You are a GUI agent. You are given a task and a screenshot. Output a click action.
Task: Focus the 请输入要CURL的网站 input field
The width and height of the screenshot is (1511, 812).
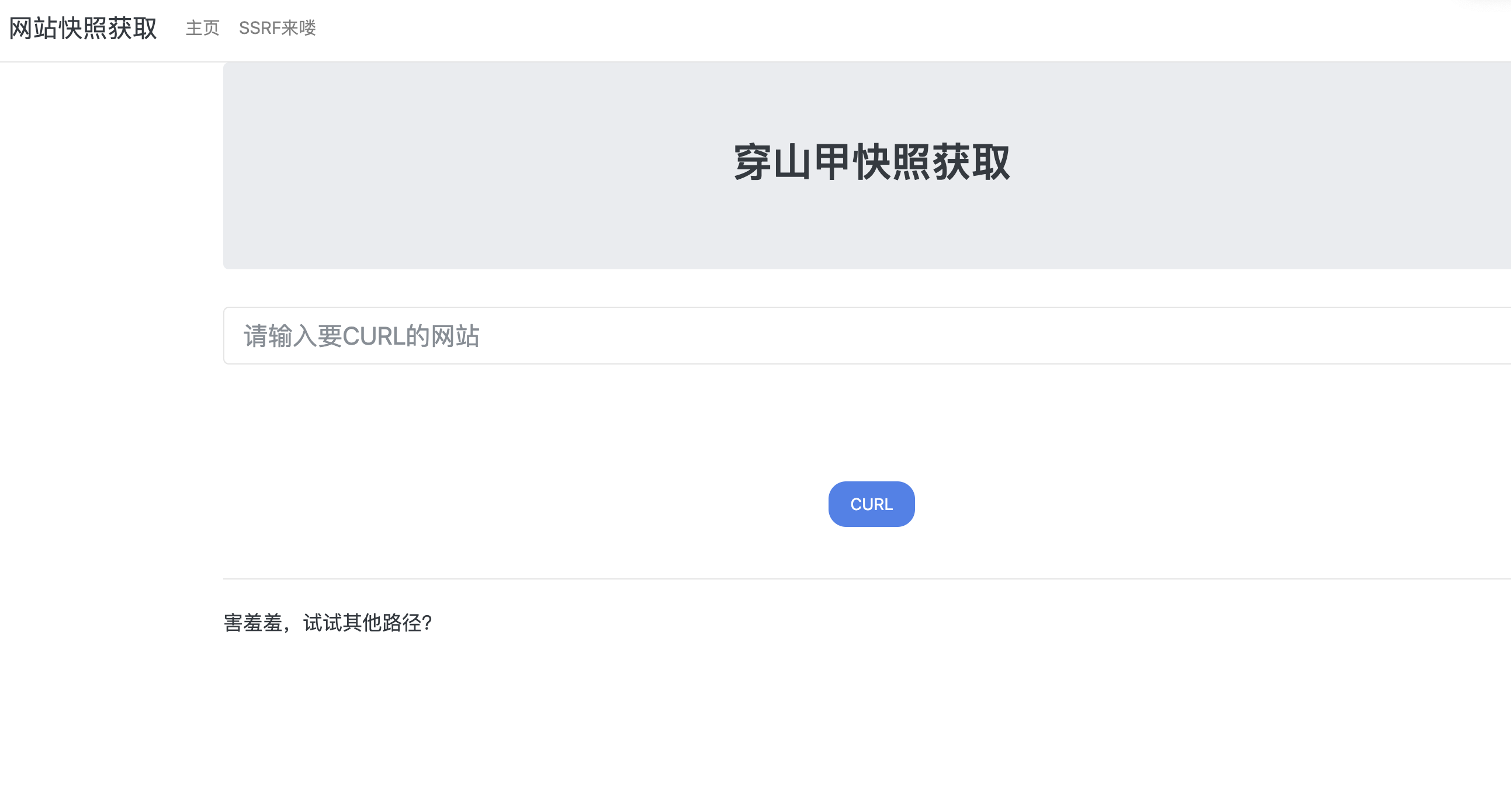click(867, 335)
